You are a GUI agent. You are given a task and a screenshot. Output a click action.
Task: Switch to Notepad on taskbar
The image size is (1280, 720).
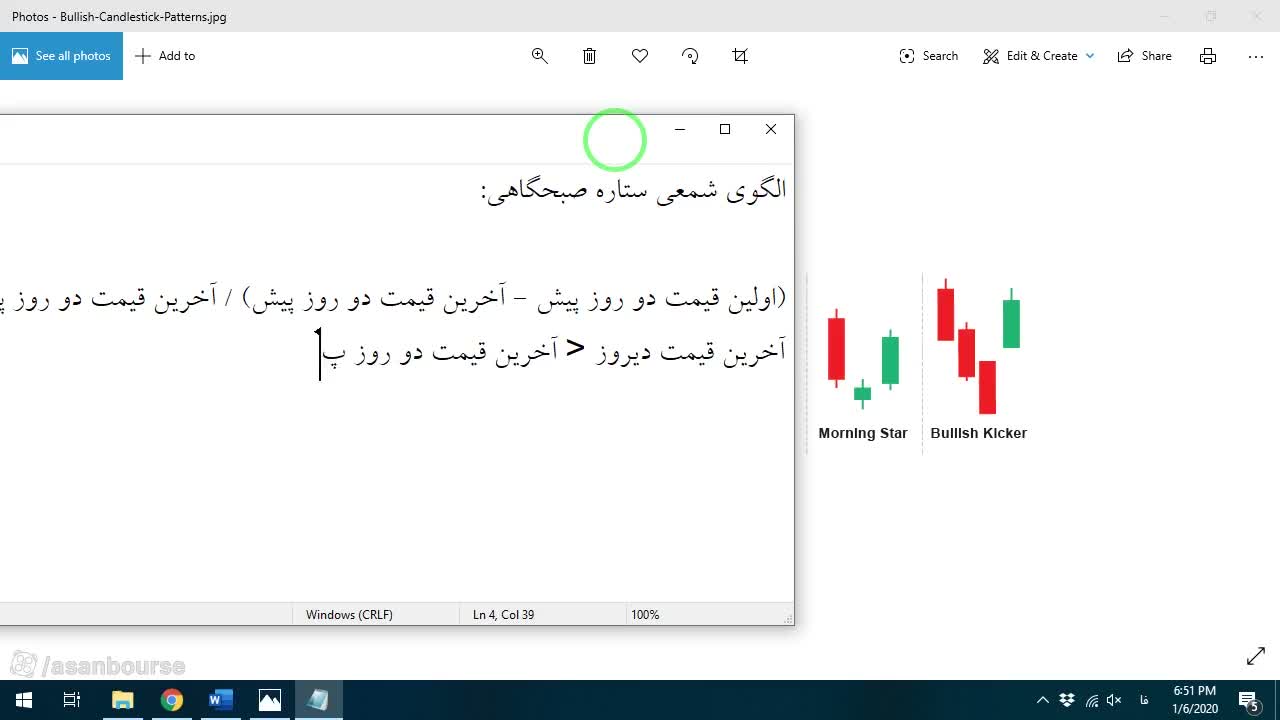tap(318, 700)
